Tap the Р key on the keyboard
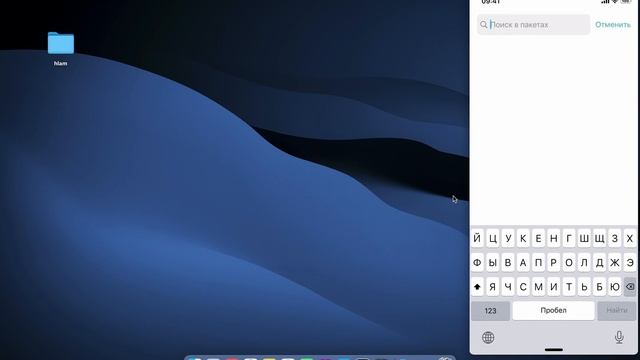640x360 pixels. (553, 263)
